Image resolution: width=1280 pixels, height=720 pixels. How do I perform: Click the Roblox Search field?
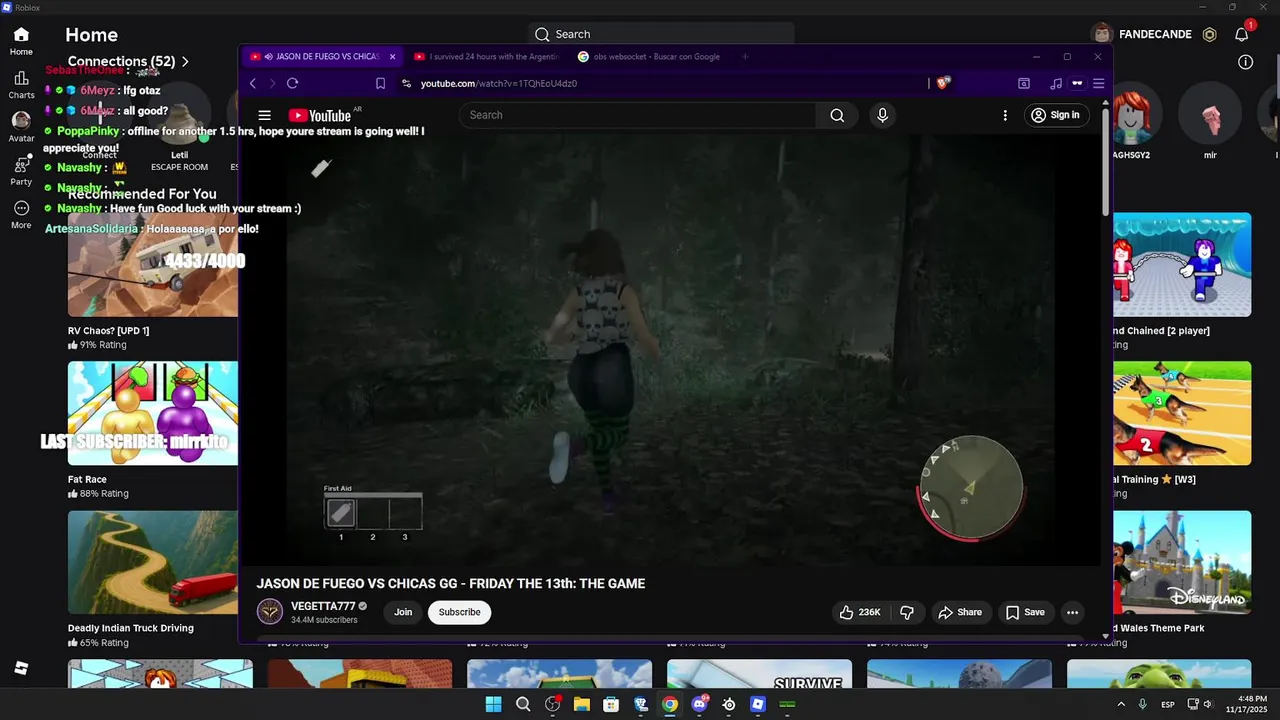(x=661, y=34)
